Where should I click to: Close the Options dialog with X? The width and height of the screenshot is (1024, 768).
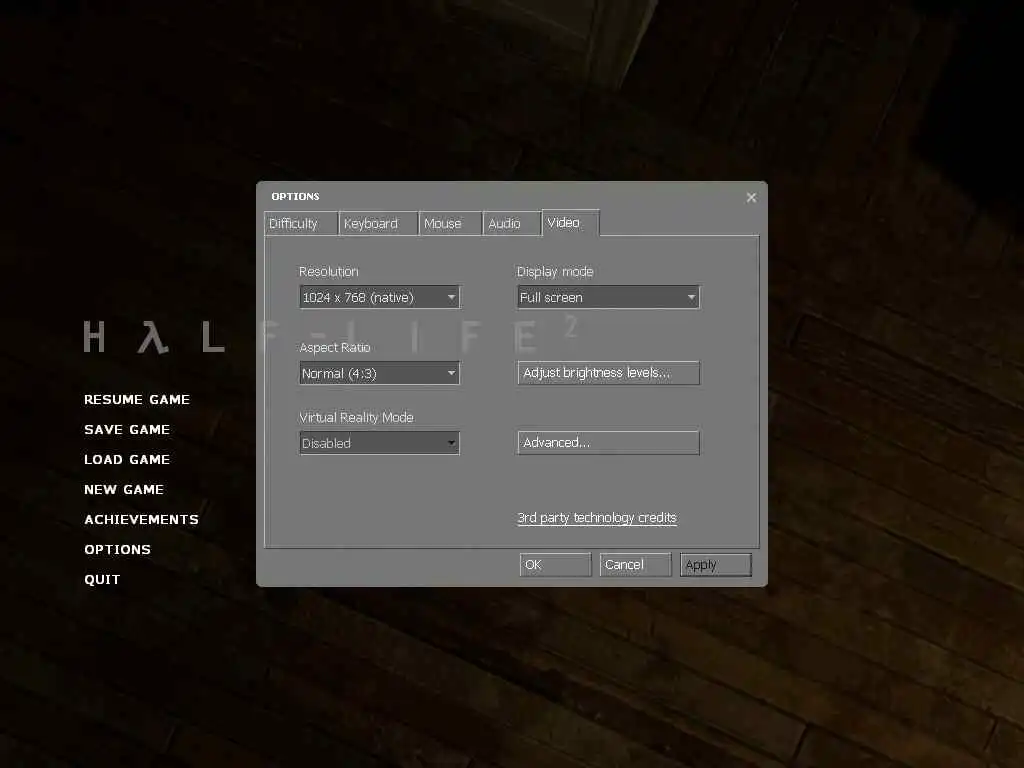pos(751,197)
